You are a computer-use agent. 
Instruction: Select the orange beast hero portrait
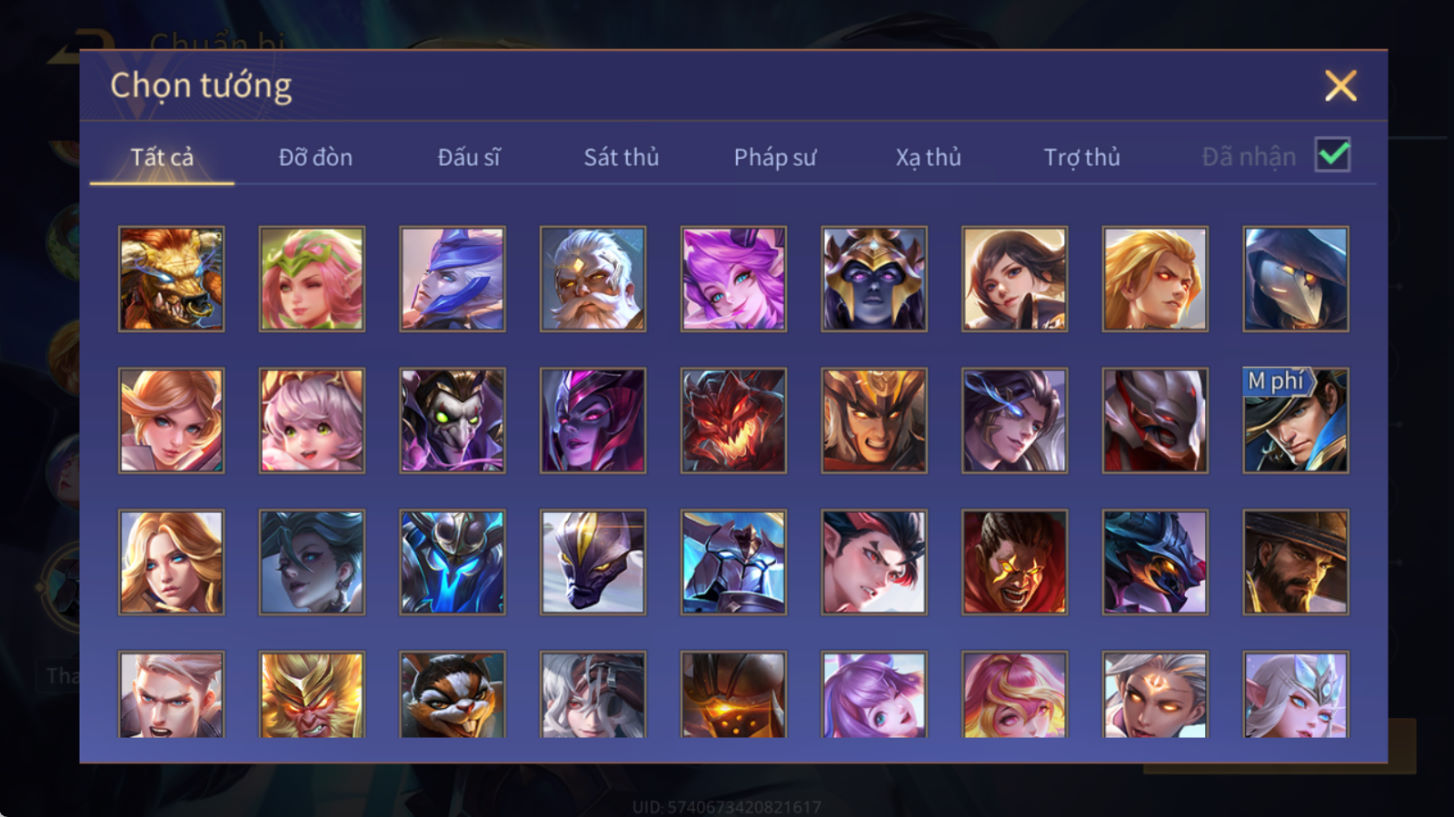[x=171, y=279]
